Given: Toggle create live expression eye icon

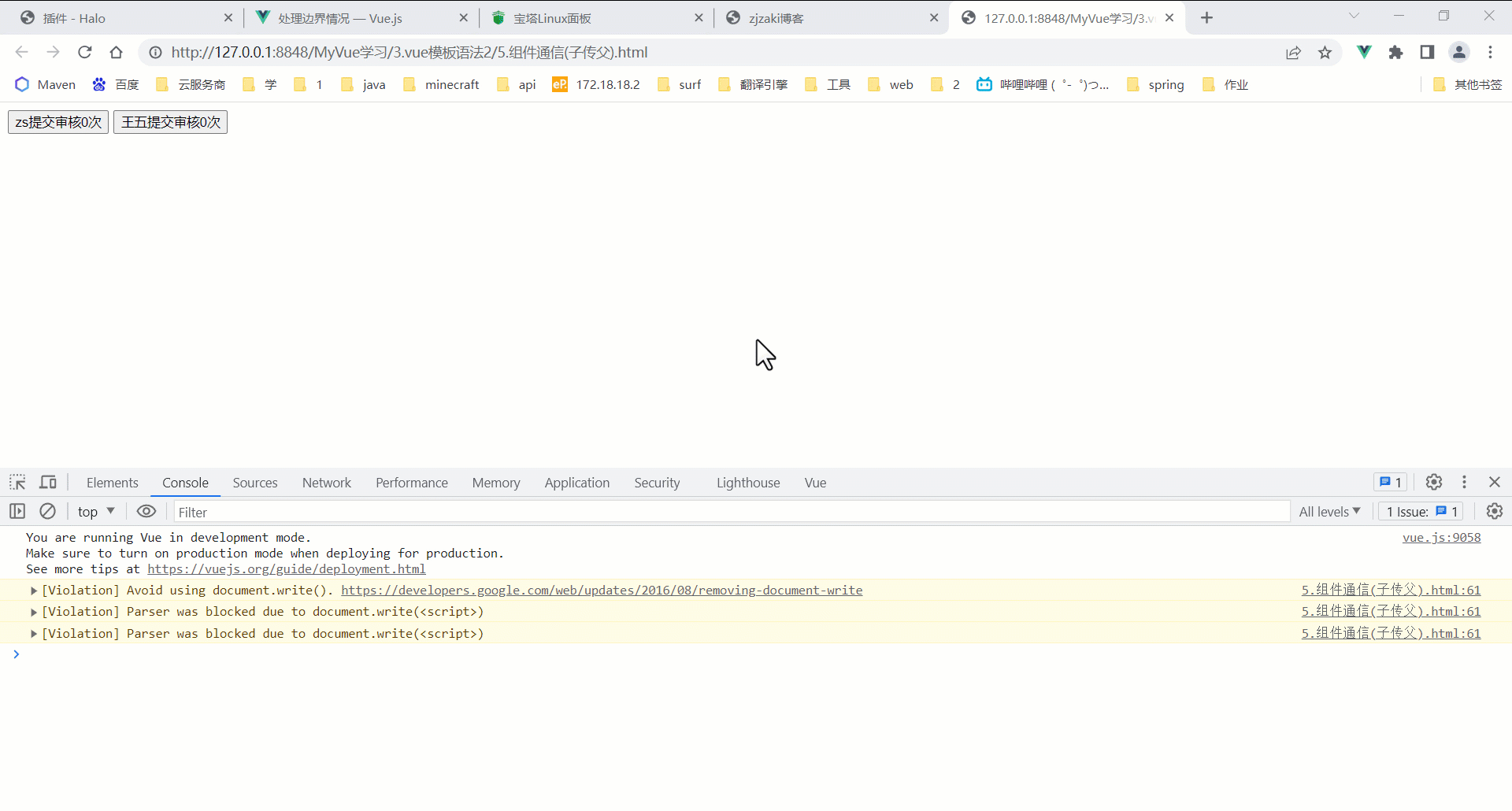Looking at the screenshot, I should [146, 511].
